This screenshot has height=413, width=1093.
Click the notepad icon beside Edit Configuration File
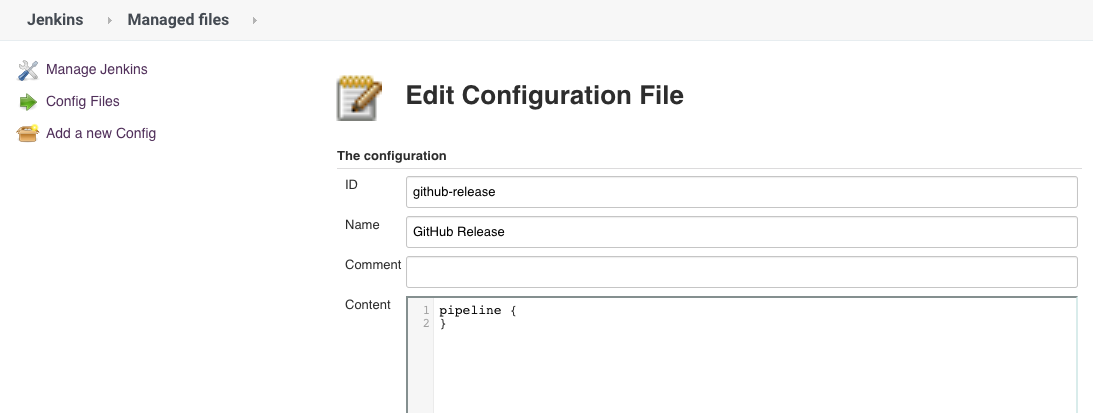(x=360, y=98)
